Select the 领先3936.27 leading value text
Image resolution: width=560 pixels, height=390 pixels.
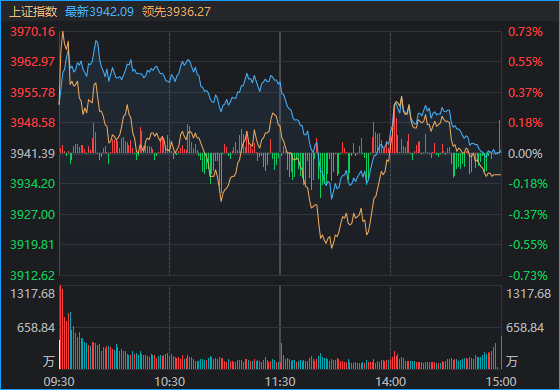coord(176,12)
